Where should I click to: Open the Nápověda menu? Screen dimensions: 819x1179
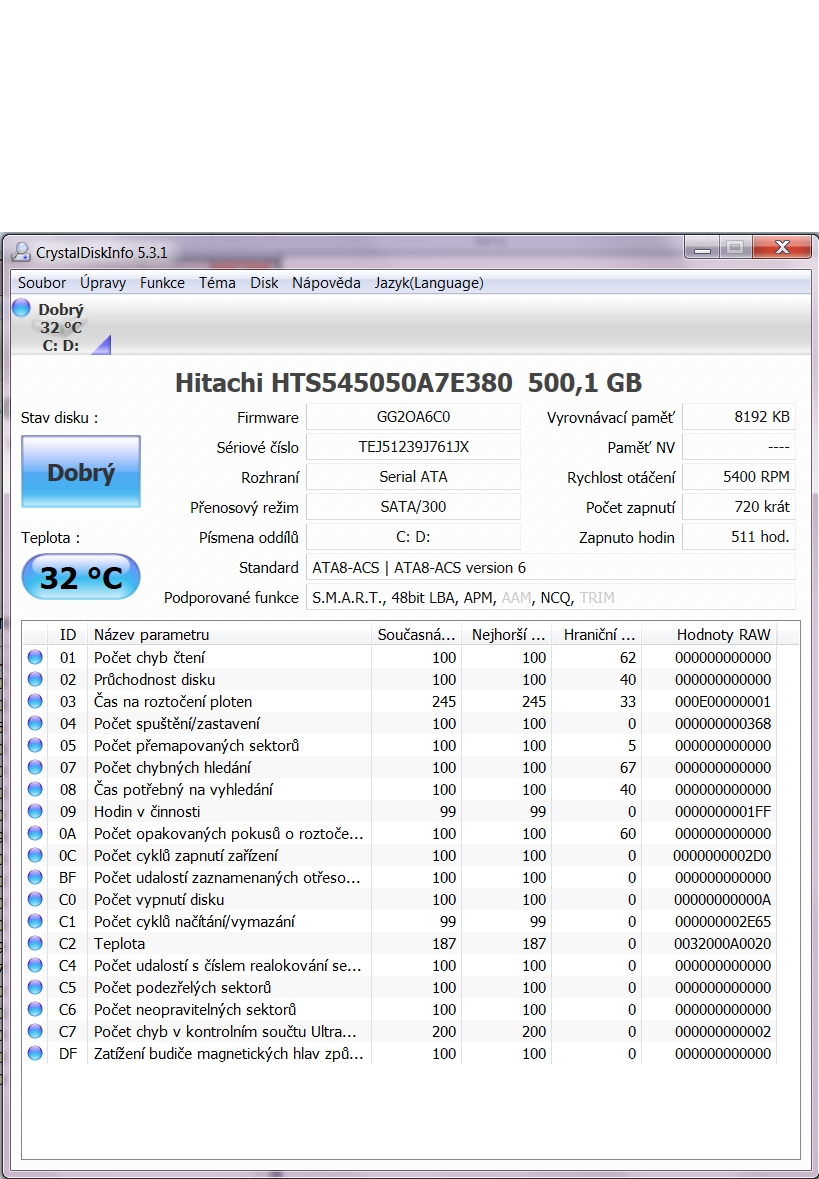coord(326,283)
